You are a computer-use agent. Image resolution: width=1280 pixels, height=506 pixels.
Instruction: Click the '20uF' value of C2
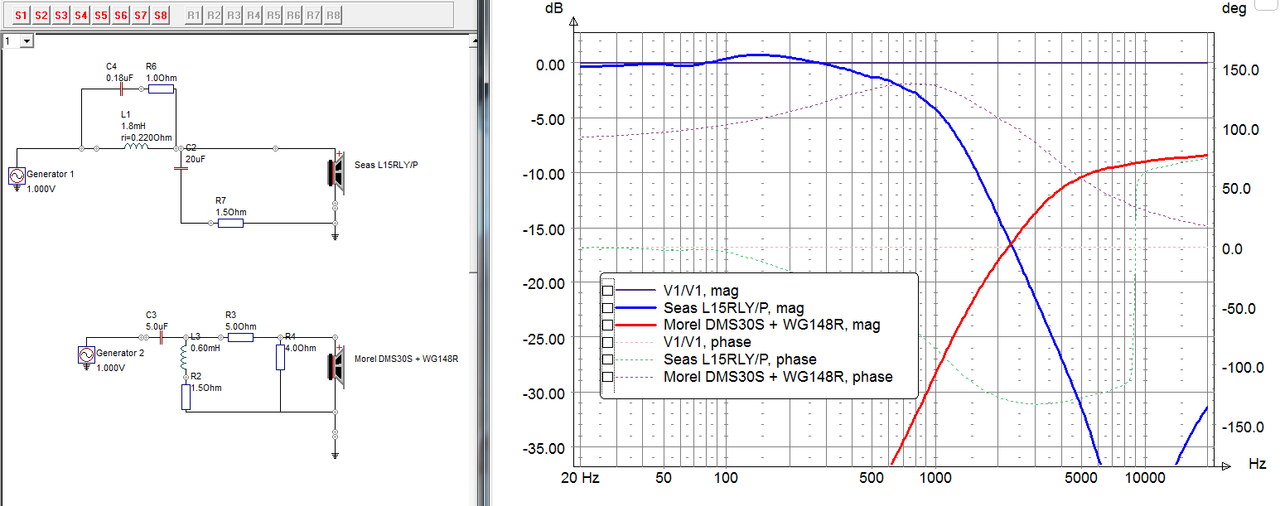[x=196, y=157]
